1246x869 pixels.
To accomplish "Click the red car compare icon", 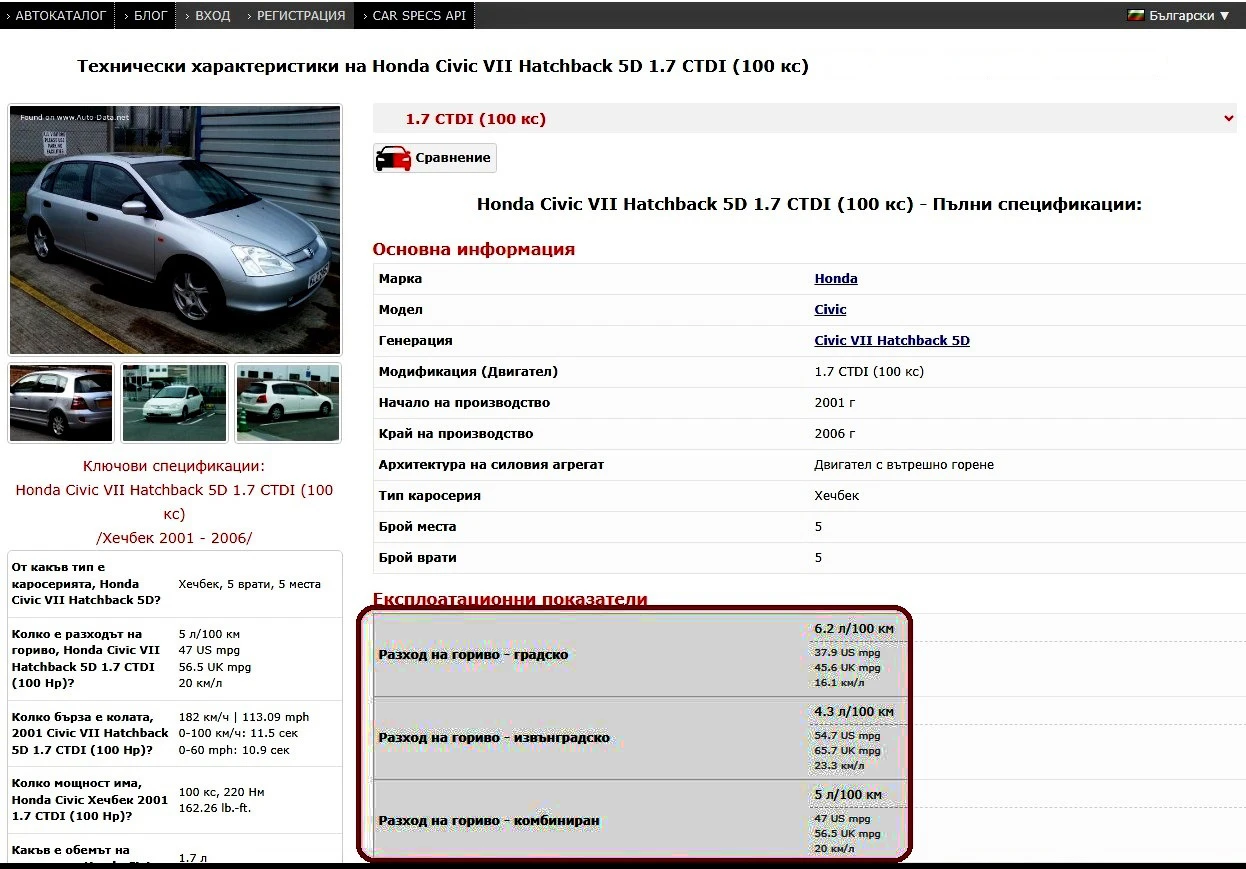I will 394,158.
